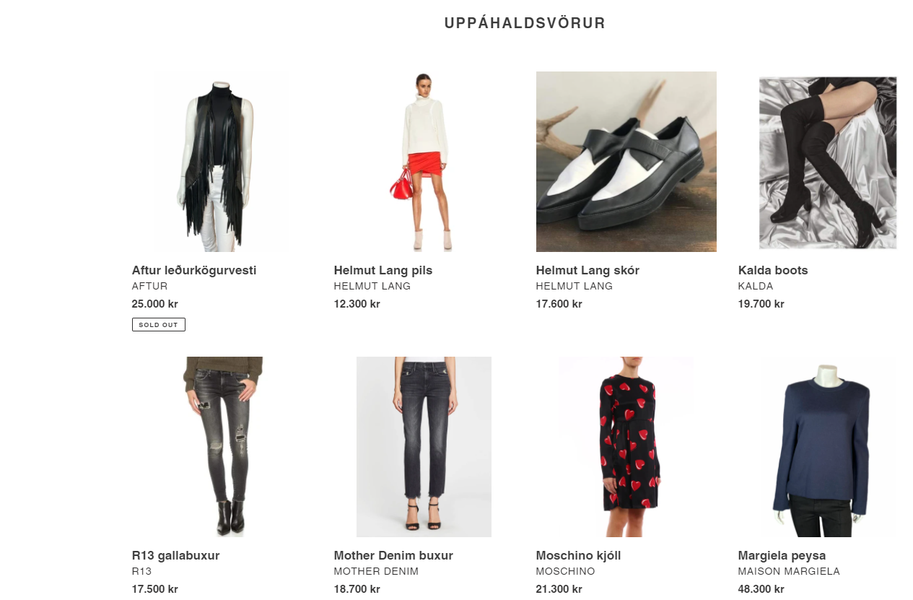Open the Helmut Lang skór title link
Image resolution: width=913 pixels, height=600 pixels.
coord(588,270)
